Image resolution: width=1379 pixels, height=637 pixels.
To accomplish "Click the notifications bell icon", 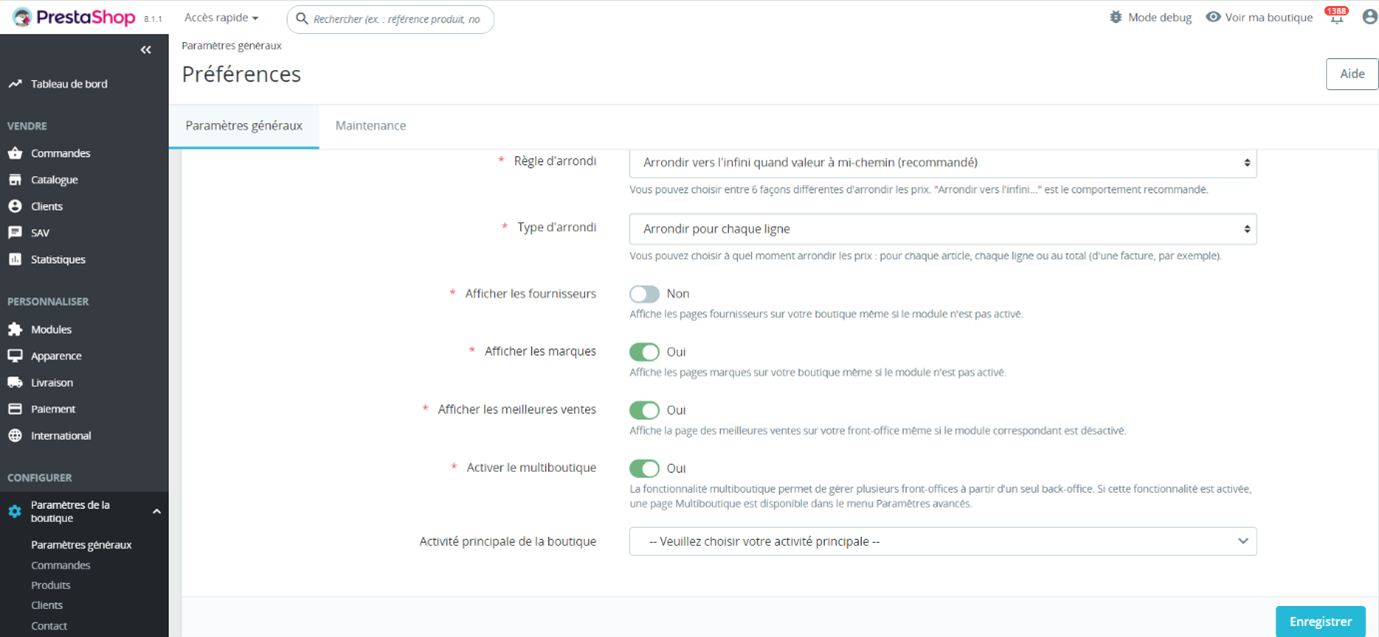I will [x=1336, y=18].
